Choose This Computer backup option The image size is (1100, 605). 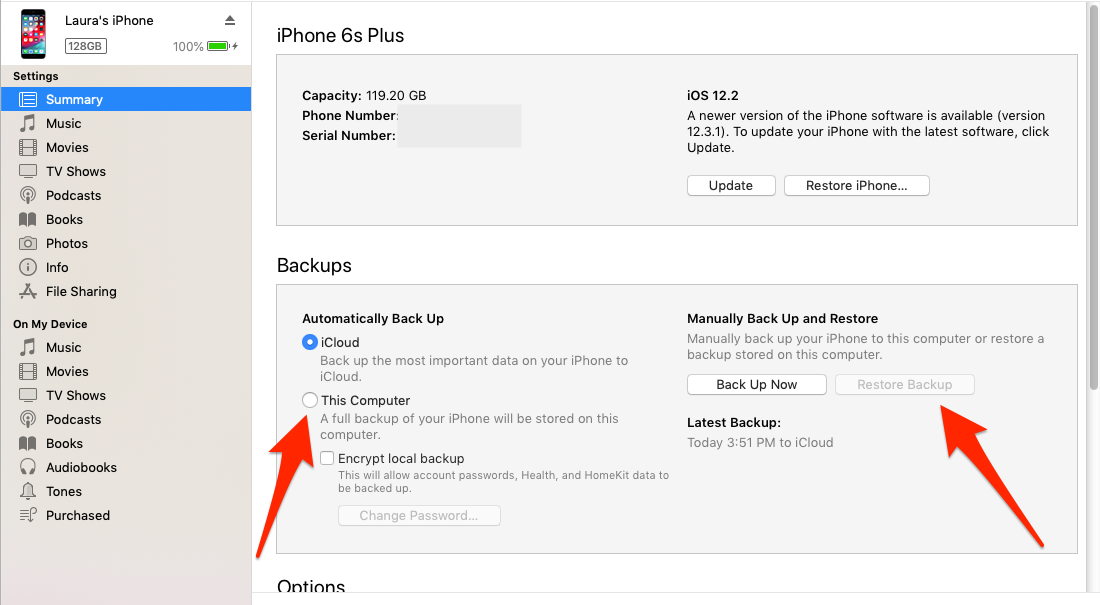(x=310, y=400)
